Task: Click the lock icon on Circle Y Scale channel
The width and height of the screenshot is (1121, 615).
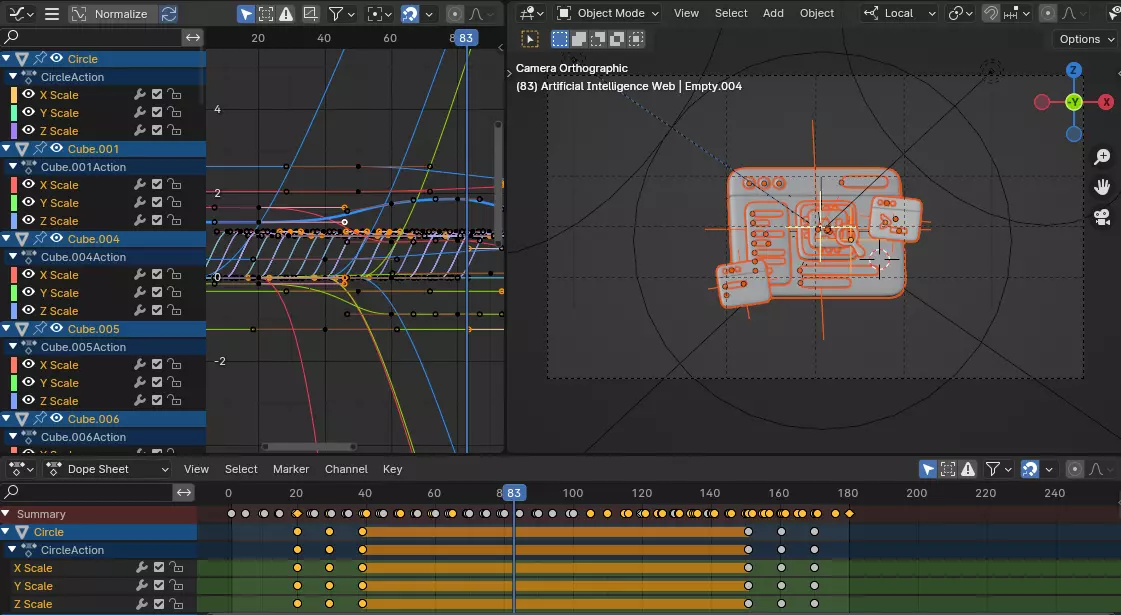Action: [x=174, y=113]
